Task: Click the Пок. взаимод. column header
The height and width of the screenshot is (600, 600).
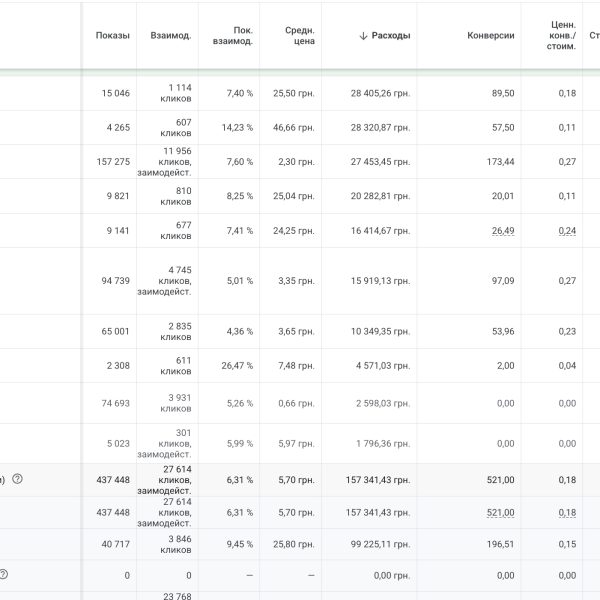Action: coord(233,35)
